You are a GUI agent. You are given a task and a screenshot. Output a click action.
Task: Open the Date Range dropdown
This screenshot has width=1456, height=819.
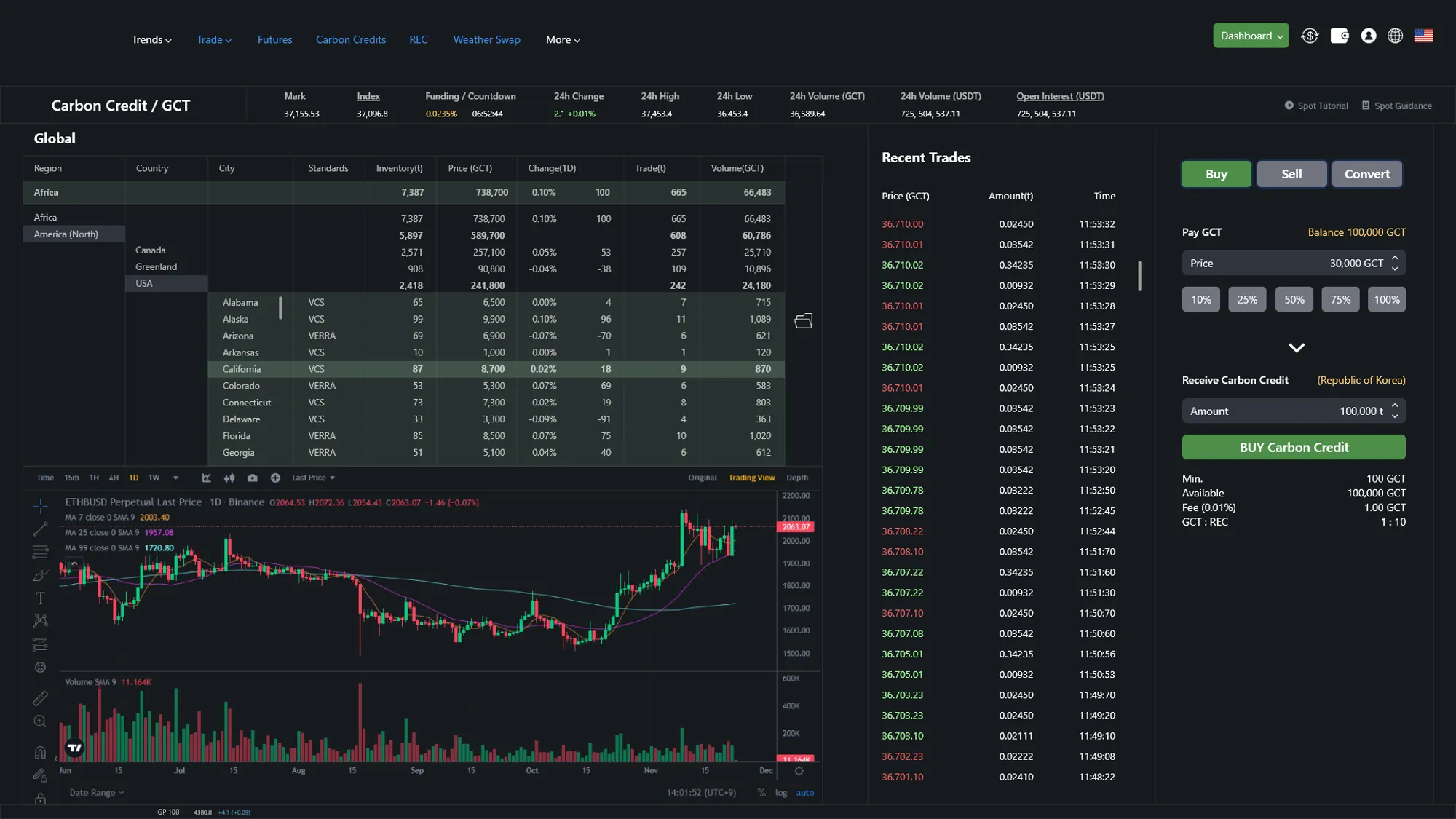96,793
